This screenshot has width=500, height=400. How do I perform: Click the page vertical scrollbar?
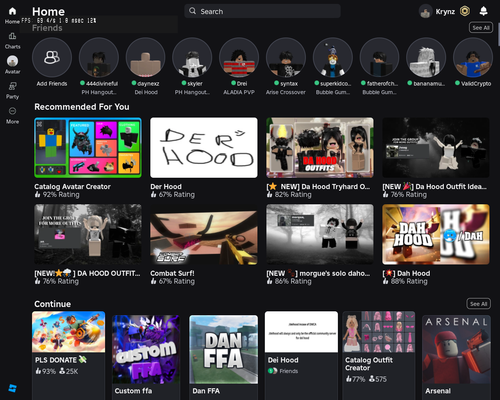coord(498,35)
